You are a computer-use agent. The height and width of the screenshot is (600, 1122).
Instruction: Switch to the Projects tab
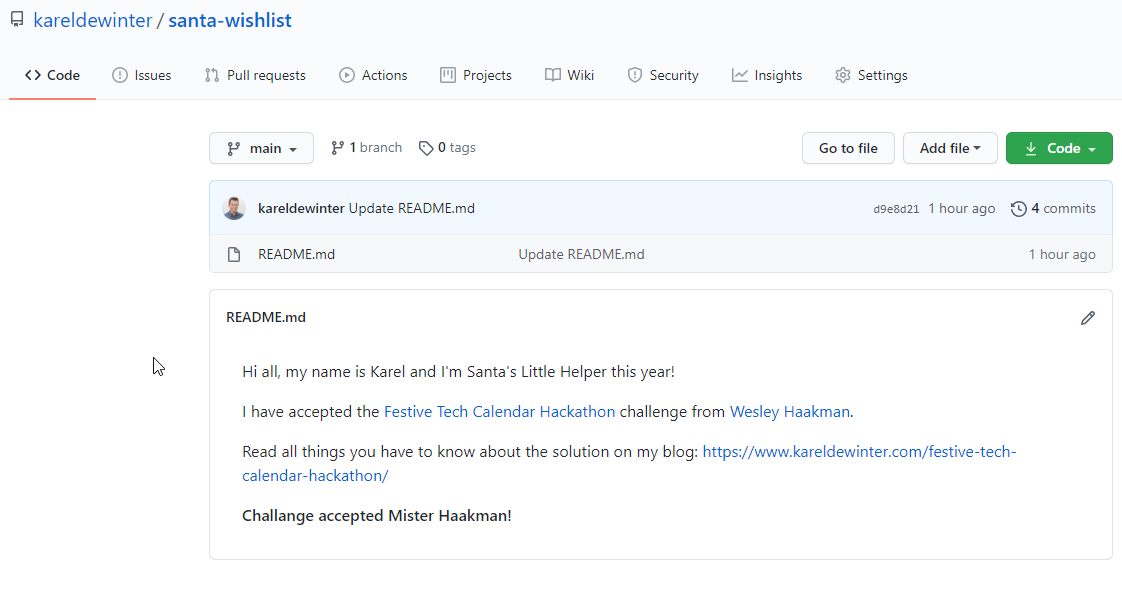[x=476, y=75]
